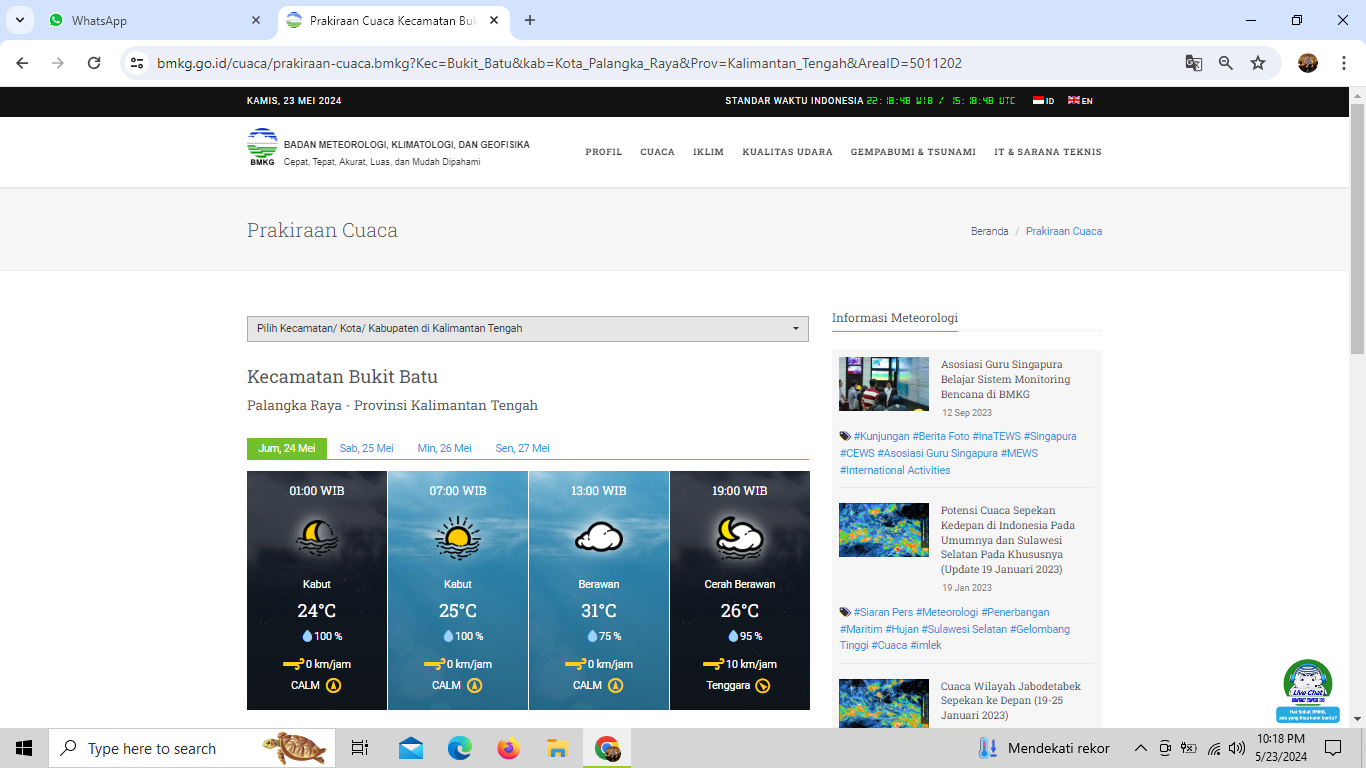This screenshot has height=768, width=1366.
Task: Open the CUACA menu
Action: point(657,152)
